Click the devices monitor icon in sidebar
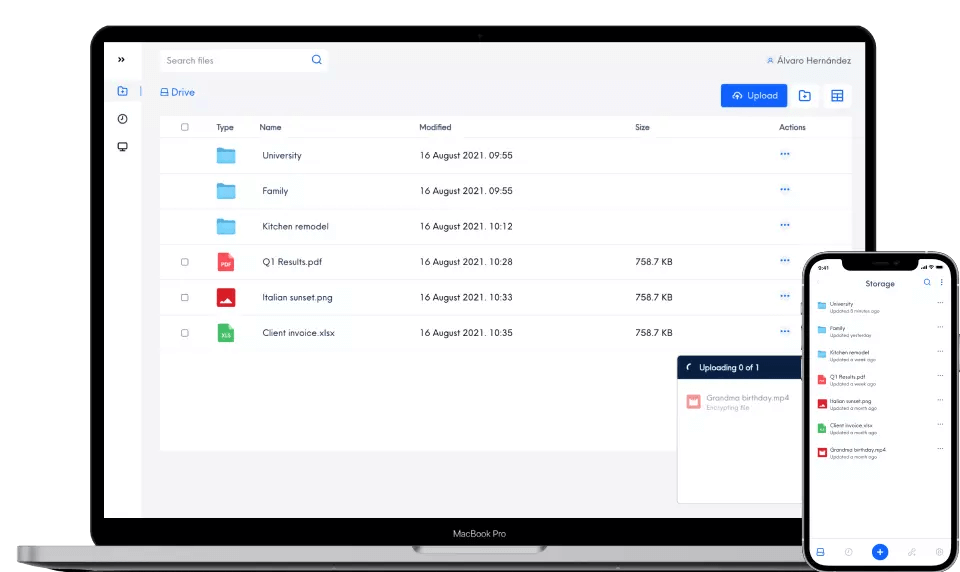960x572 pixels. (x=122, y=147)
